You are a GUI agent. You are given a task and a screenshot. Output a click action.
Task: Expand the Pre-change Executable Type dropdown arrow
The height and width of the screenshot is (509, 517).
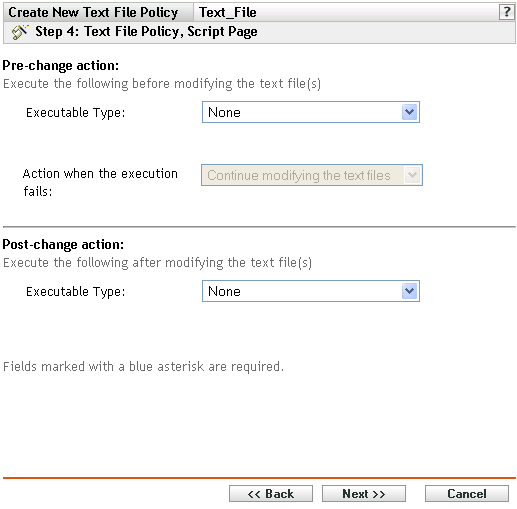(x=410, y=112)
